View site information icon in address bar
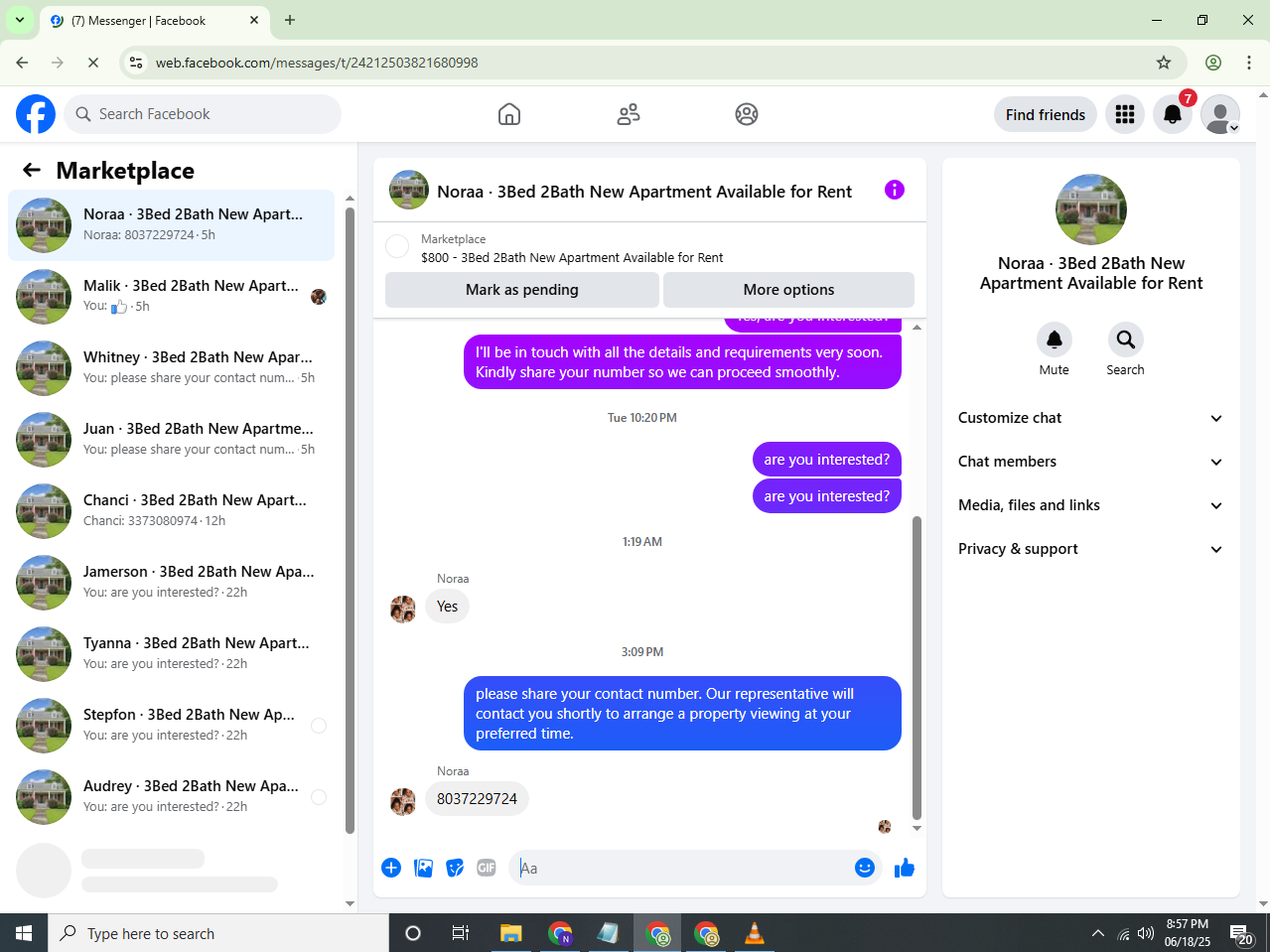Image resolution: width=1270 pixels, height=952 pixels. [x=137, y=63]
